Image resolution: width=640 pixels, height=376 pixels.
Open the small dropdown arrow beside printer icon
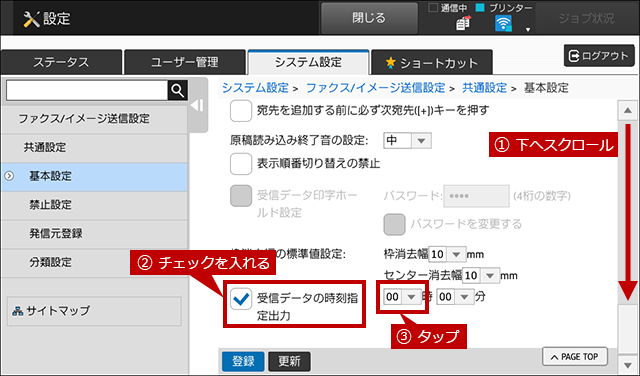pos(528,29)
